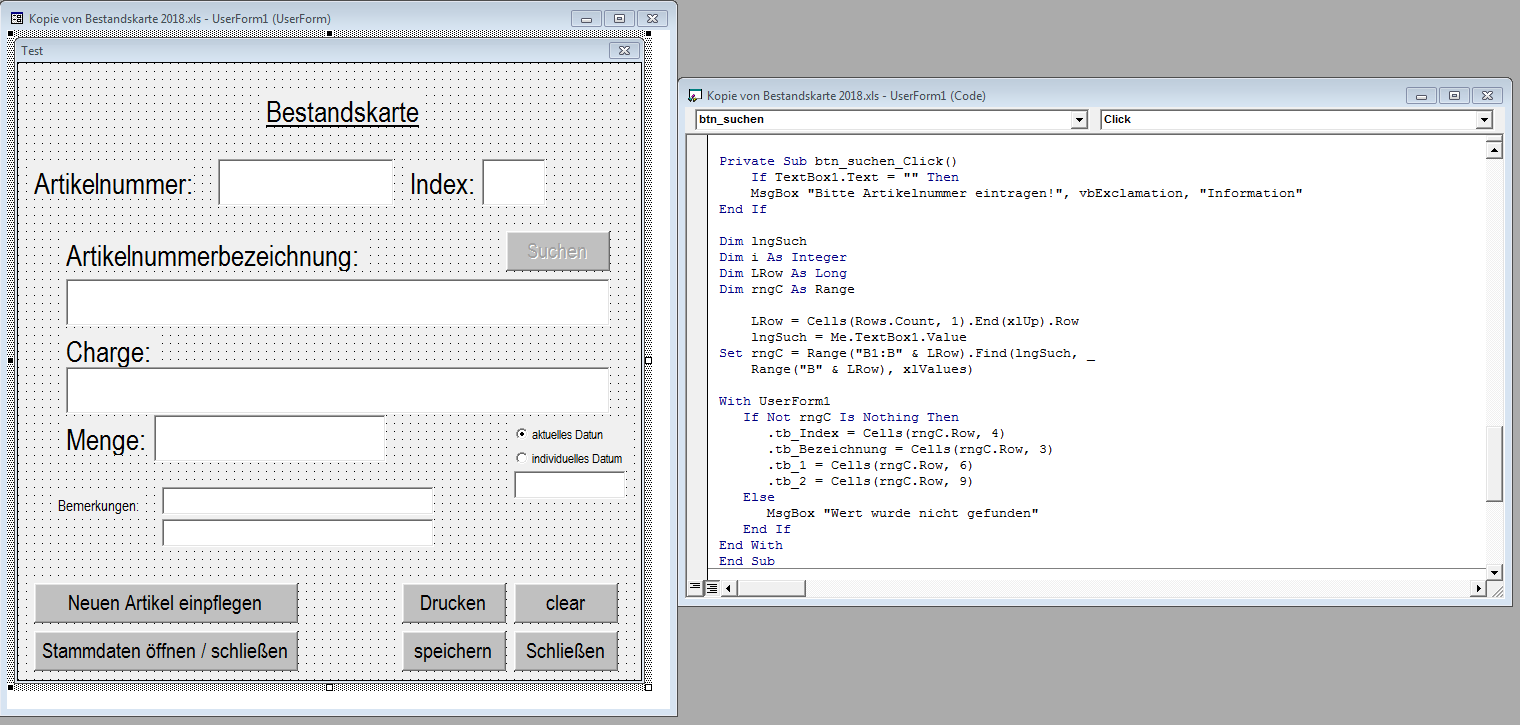The width and height of the screenshot is (1520, 725).
Task: Click the code window title bar icon
Action: pos(695,96)
